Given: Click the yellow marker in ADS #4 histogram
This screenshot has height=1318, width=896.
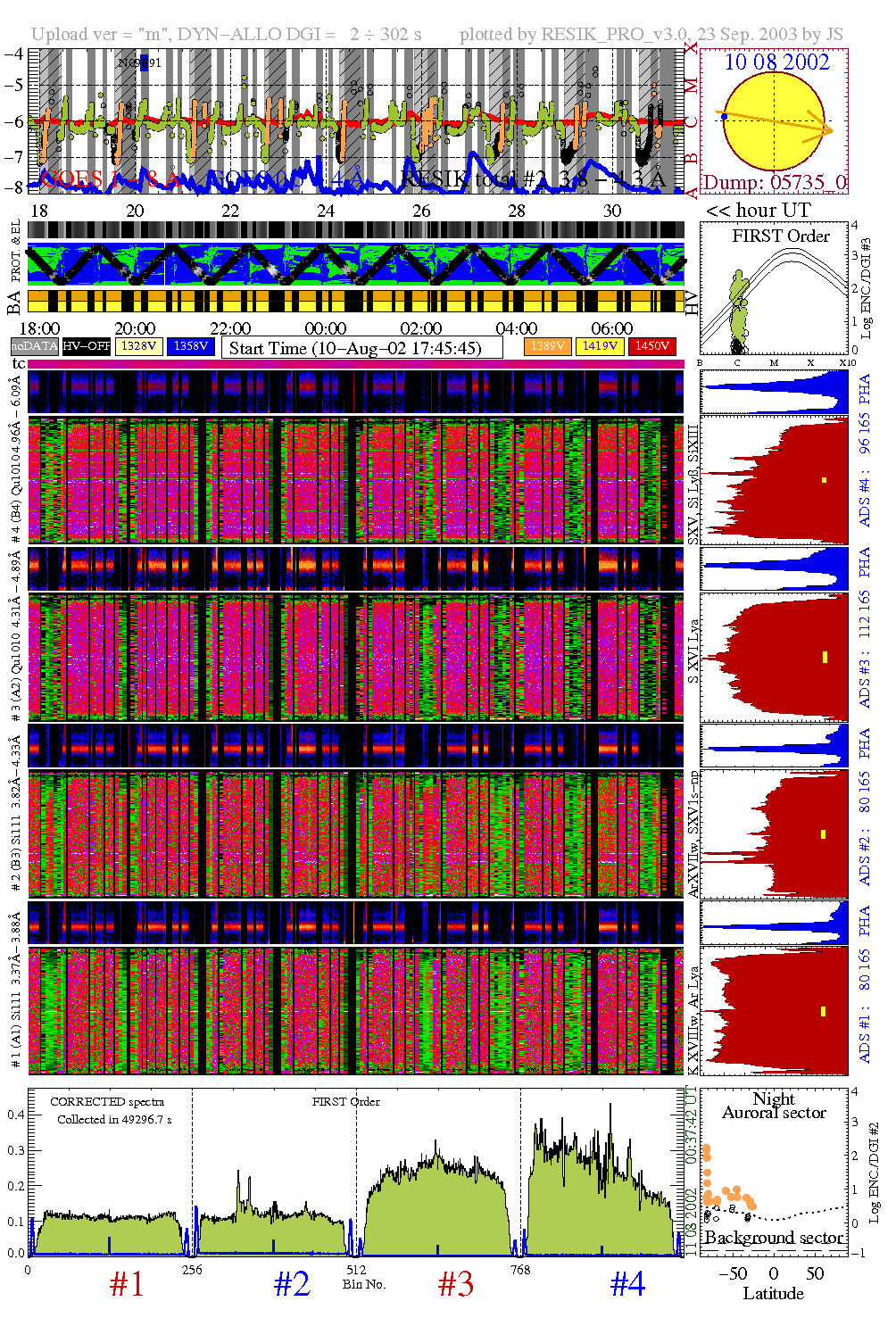Looking at the screenshot, I should pos(824,480).
